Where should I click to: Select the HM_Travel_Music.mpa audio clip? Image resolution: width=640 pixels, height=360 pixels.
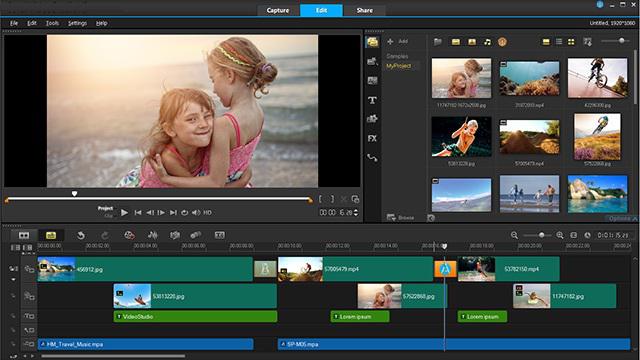(x=145, y=344)
